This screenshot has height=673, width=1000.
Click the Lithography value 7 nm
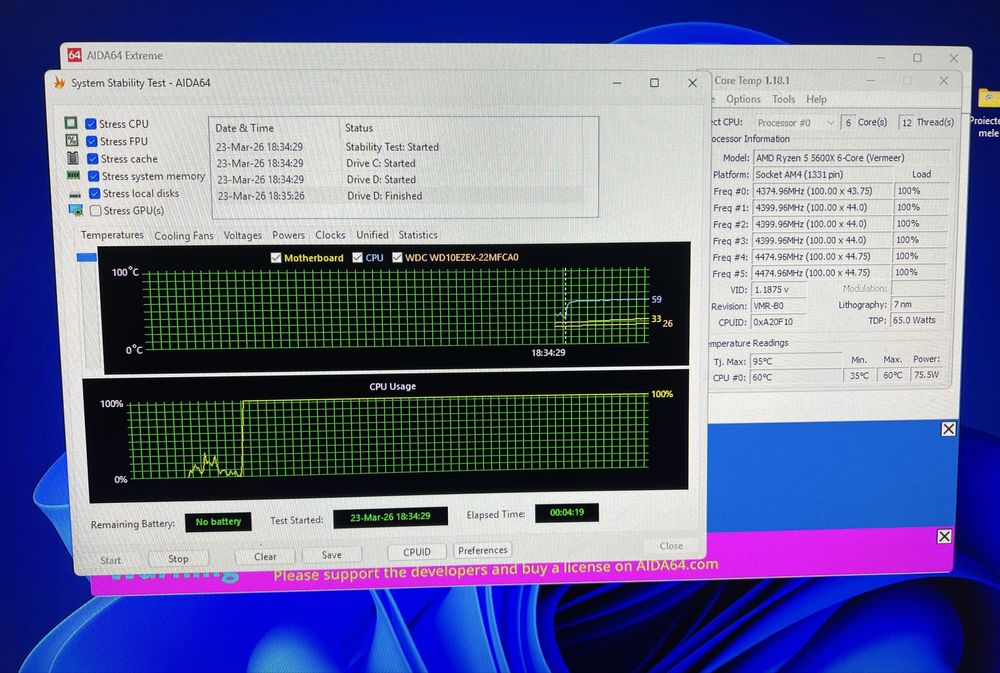[917, 304]
